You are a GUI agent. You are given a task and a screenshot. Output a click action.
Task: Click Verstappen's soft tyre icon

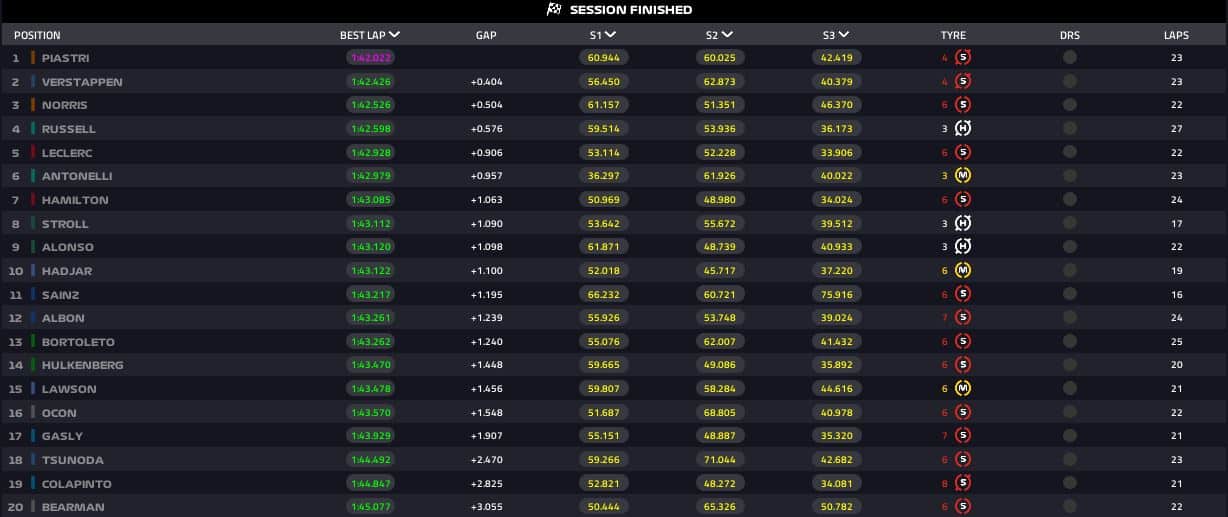963,81
